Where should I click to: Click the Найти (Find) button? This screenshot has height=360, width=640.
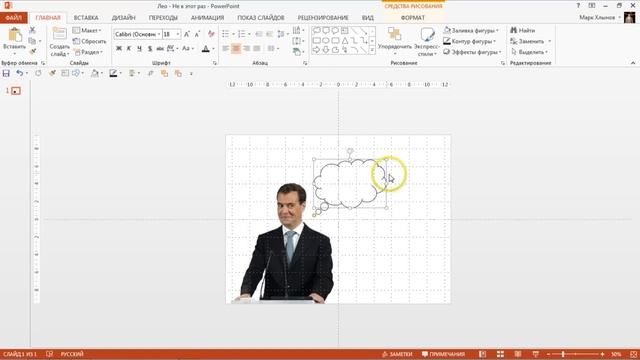(523, 30)
